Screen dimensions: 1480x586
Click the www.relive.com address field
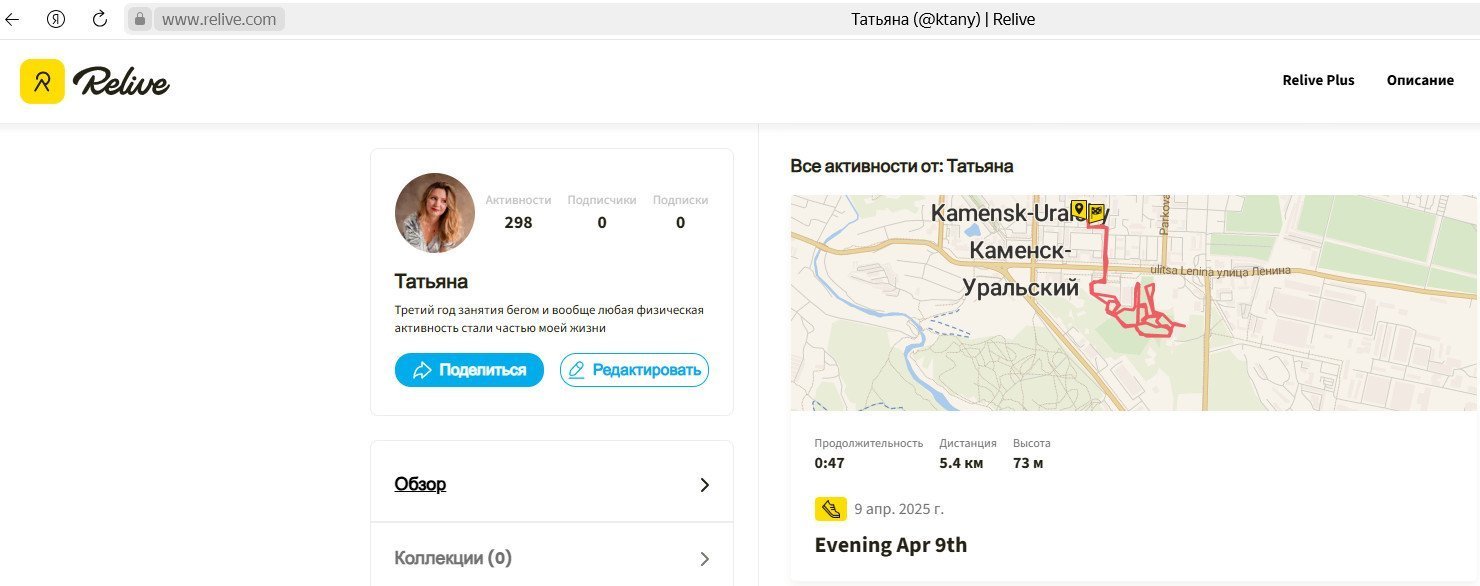219,19
